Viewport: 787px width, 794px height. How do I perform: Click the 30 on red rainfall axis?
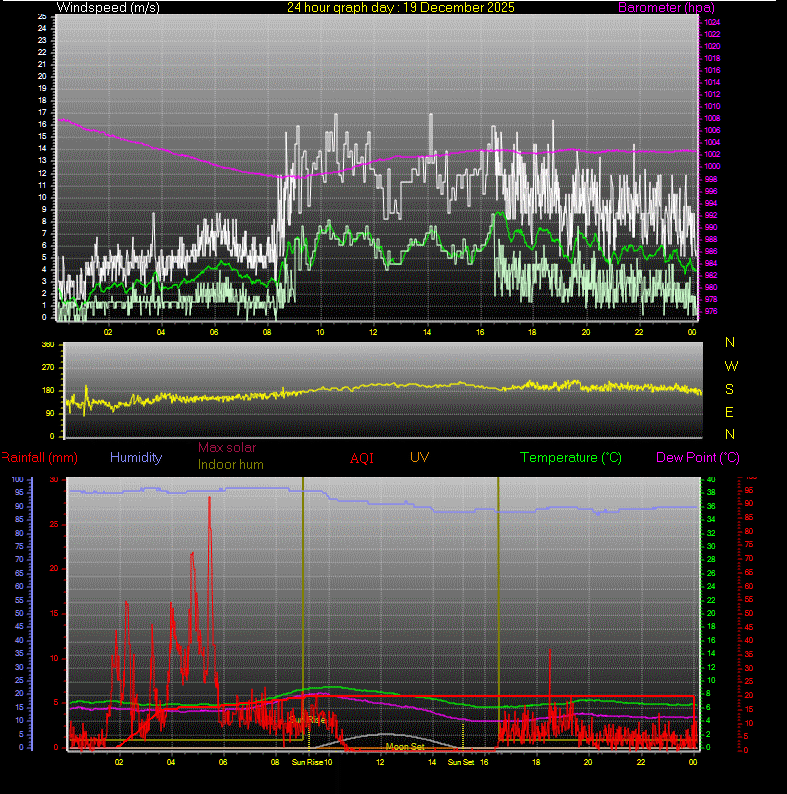[54, 479]
